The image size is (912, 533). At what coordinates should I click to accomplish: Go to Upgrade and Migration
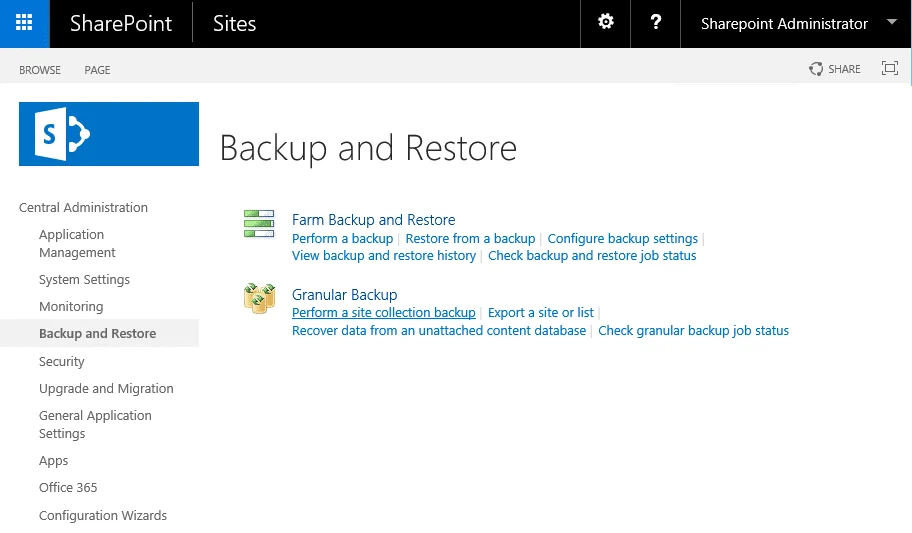point(106,389)
